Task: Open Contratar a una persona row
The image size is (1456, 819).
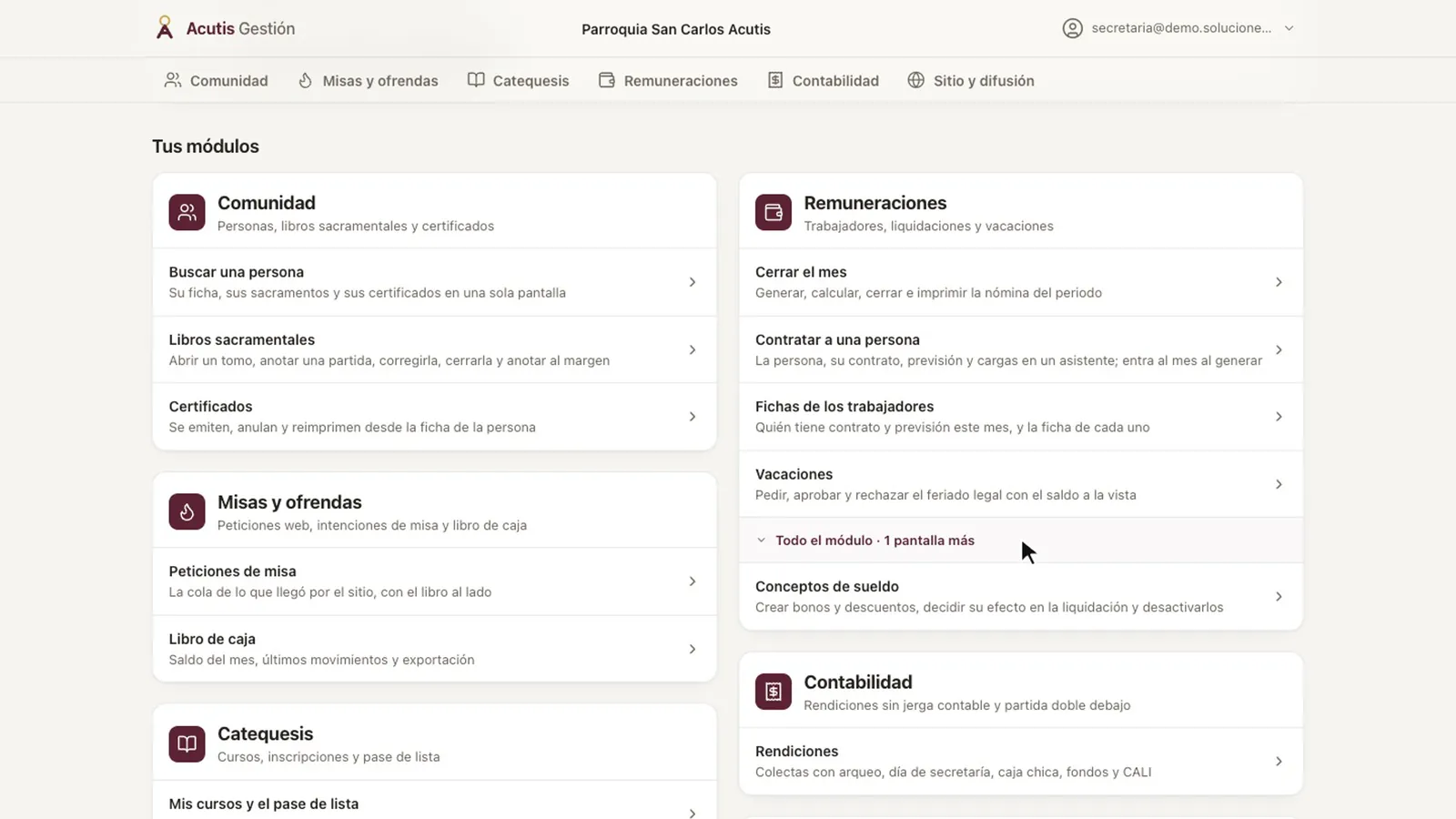Action: 1020,349
